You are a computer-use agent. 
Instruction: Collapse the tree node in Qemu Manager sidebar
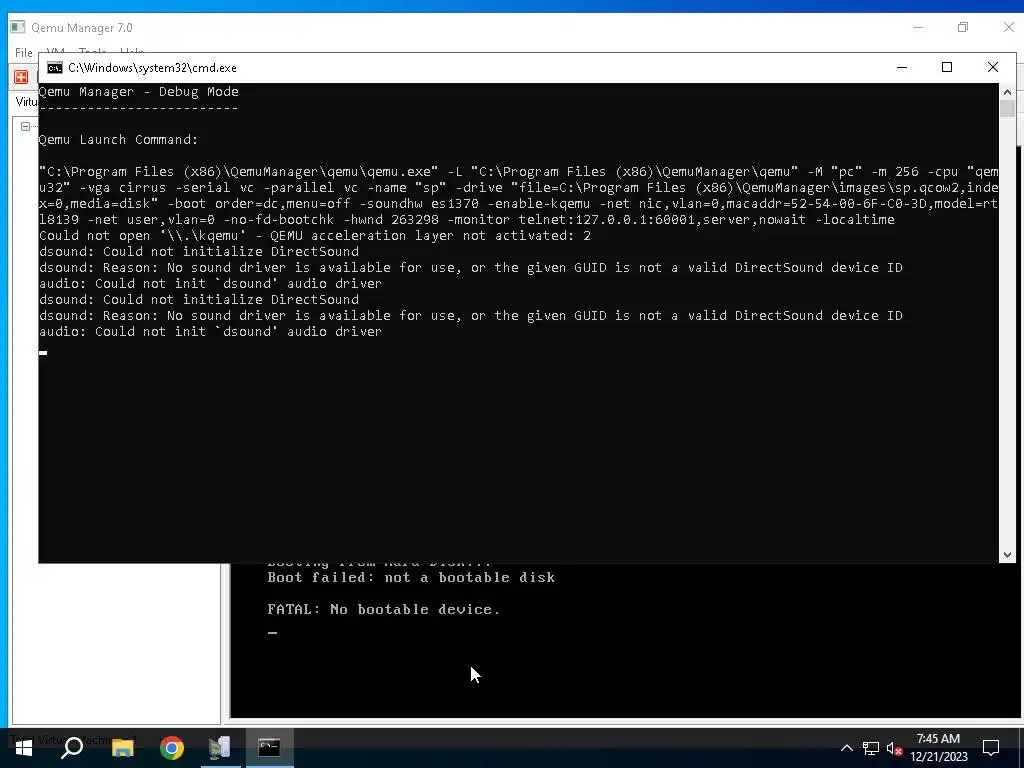(25, 126)
